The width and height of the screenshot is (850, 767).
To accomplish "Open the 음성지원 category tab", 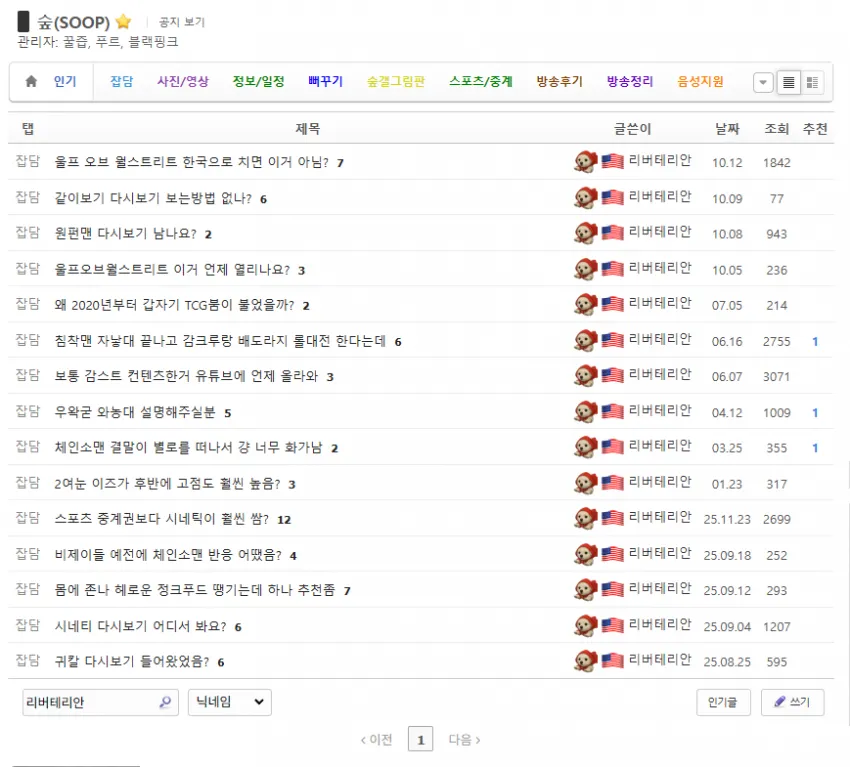I will [700, 81].
